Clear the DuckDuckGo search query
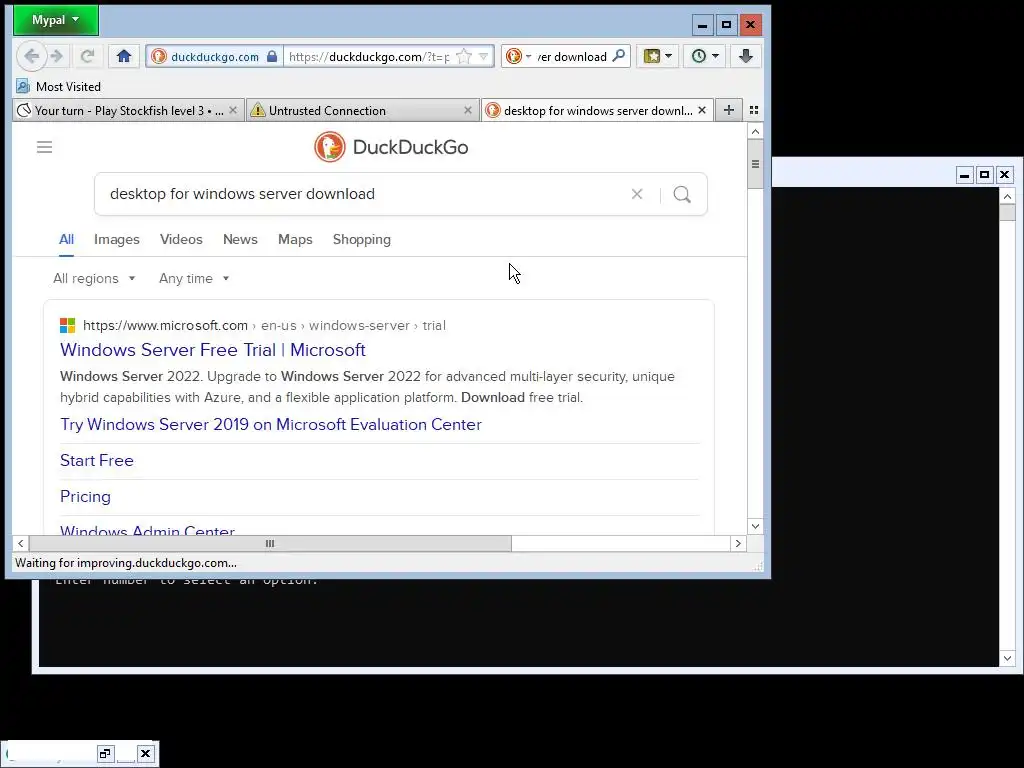 (x=637, y=194)
